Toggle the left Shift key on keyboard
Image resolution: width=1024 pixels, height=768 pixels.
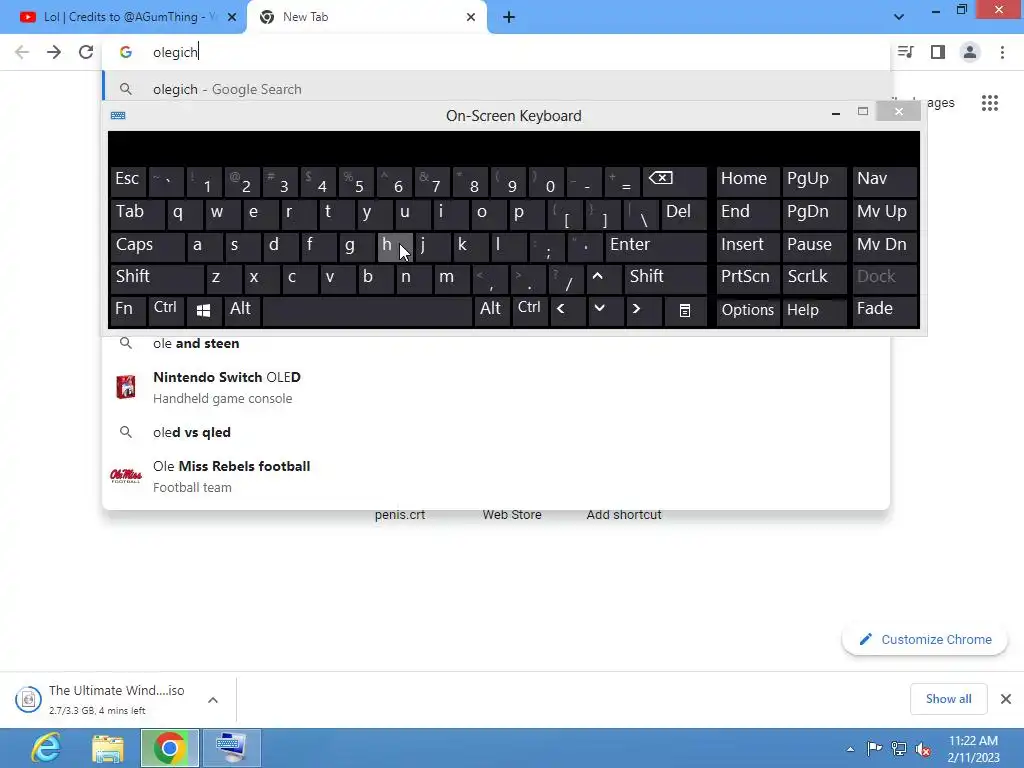pos(157,278)
